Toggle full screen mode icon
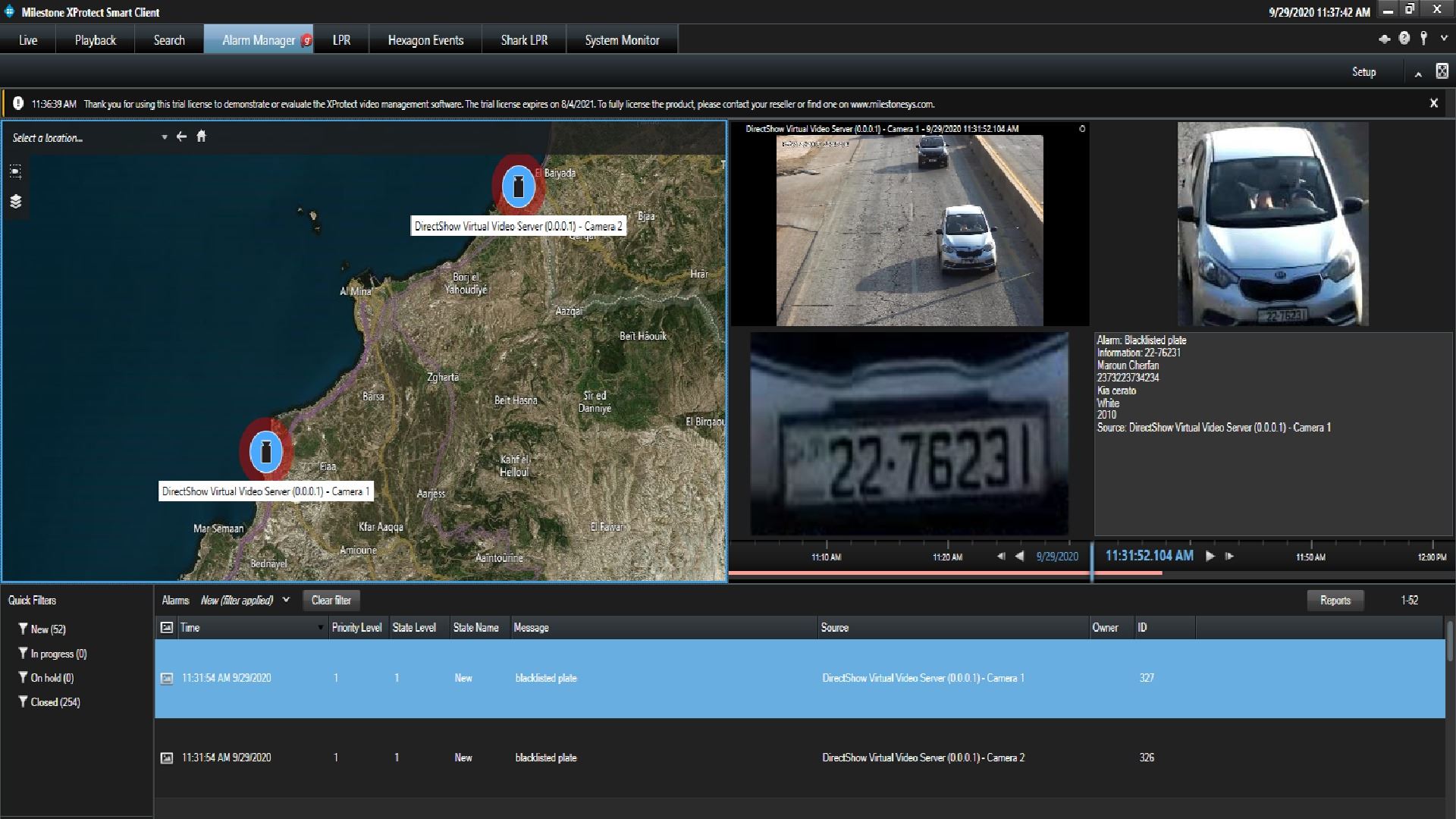The image size is (1456, 819). pos(1442,71)
